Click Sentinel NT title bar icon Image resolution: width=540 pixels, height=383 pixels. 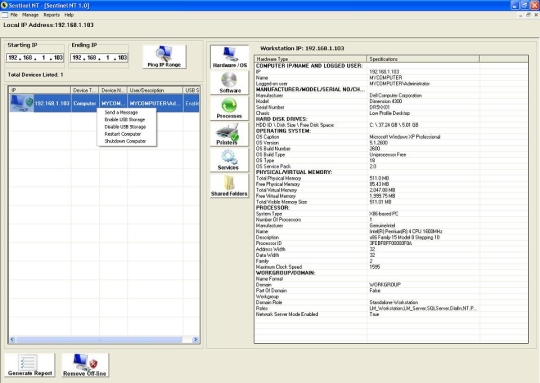tap(4, 5)
